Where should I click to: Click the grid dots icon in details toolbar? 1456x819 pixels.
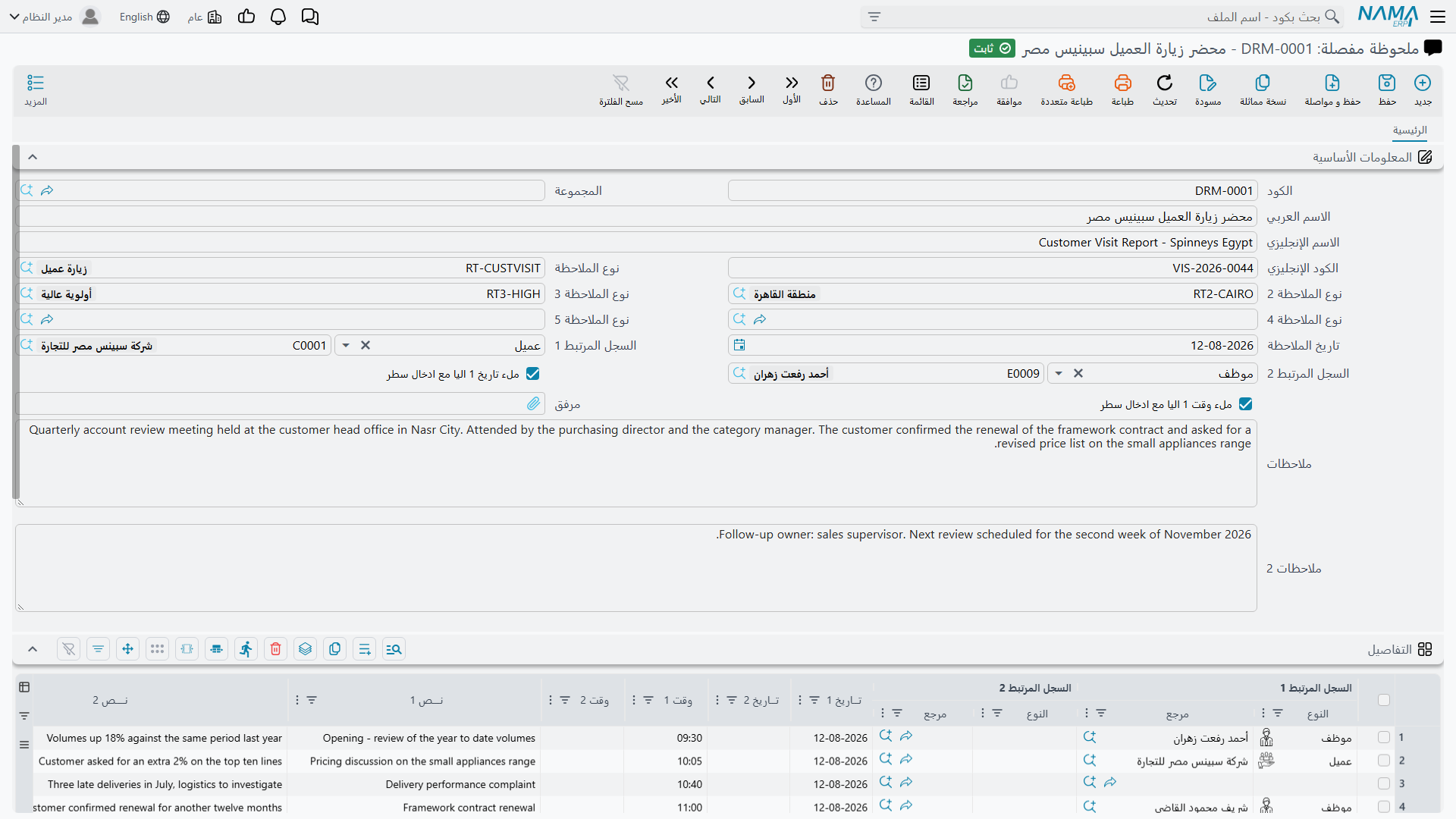coord(158,649)
